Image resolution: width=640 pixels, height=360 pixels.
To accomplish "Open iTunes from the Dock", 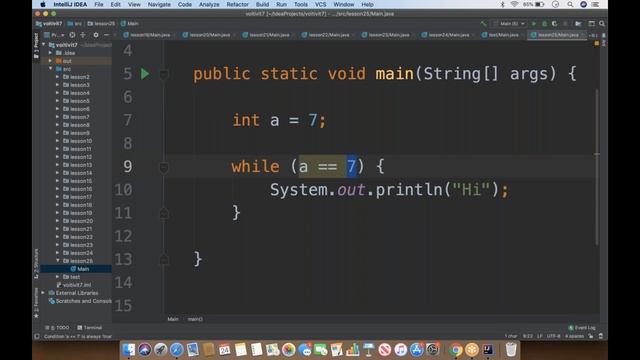I will 400,350.
